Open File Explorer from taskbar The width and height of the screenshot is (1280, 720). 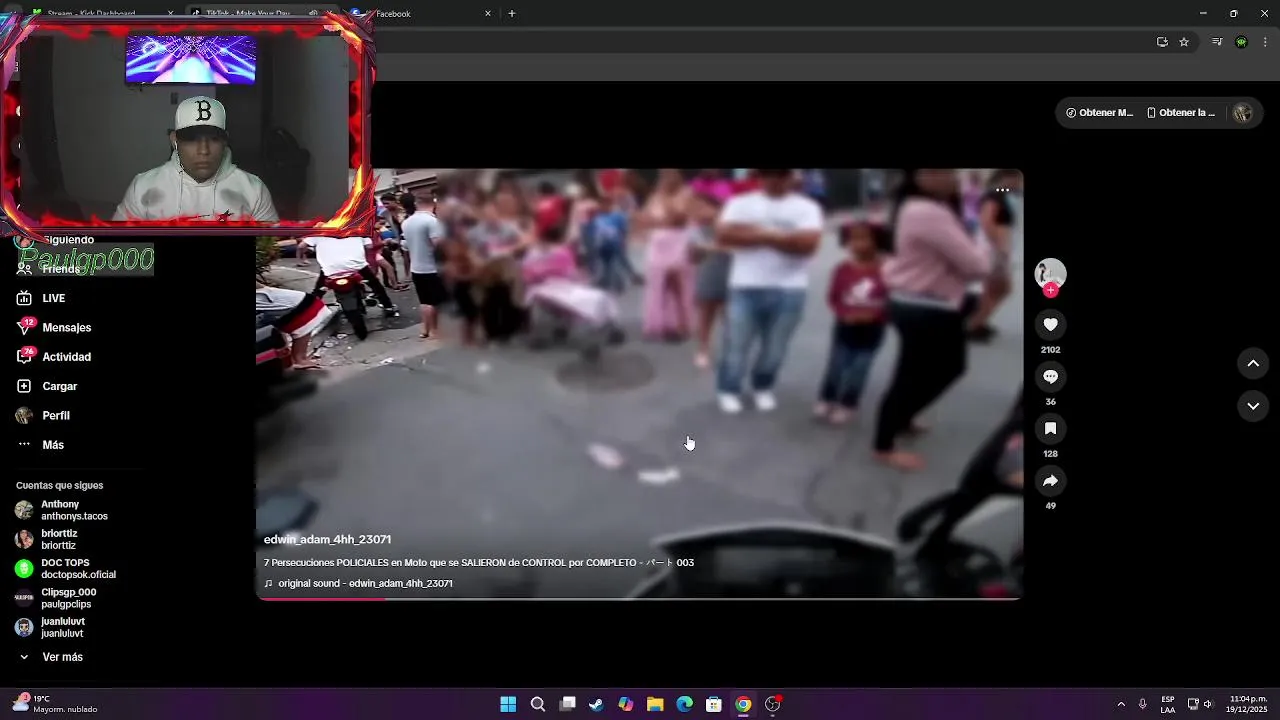pyautogui.click(x=655, y=704)
